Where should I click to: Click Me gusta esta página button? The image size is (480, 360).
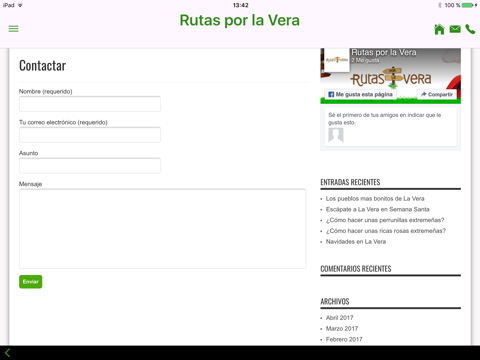click(360, 94)
